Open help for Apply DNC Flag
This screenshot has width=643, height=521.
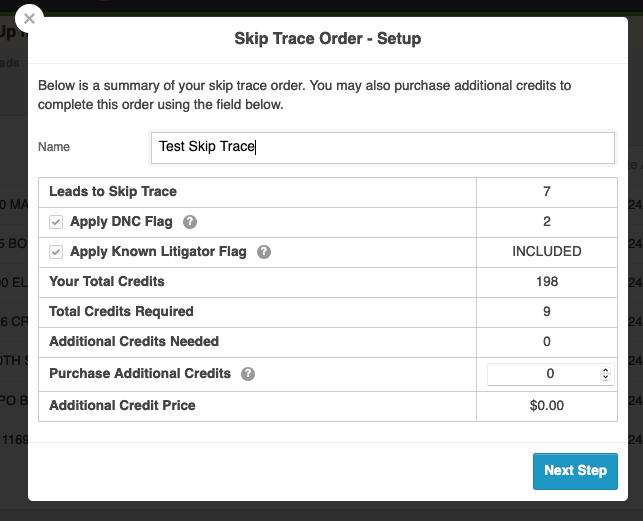pyautogui.click(x=190, y=222)
